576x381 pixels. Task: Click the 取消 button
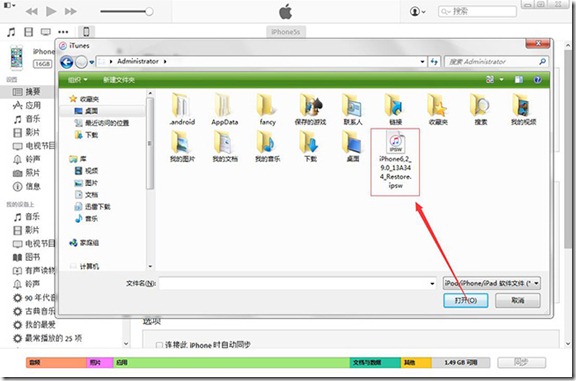click(x=518, y=301)
